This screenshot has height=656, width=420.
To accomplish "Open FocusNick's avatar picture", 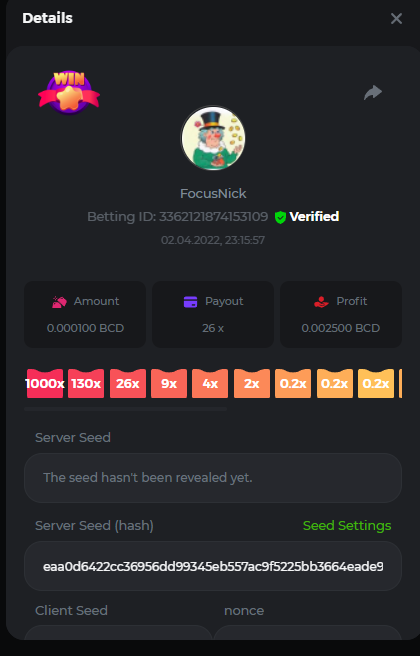I will (x=213, y=138).
